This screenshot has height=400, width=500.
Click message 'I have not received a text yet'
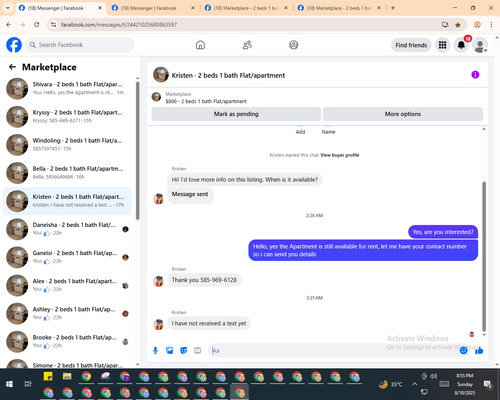(x=209, y=323)
